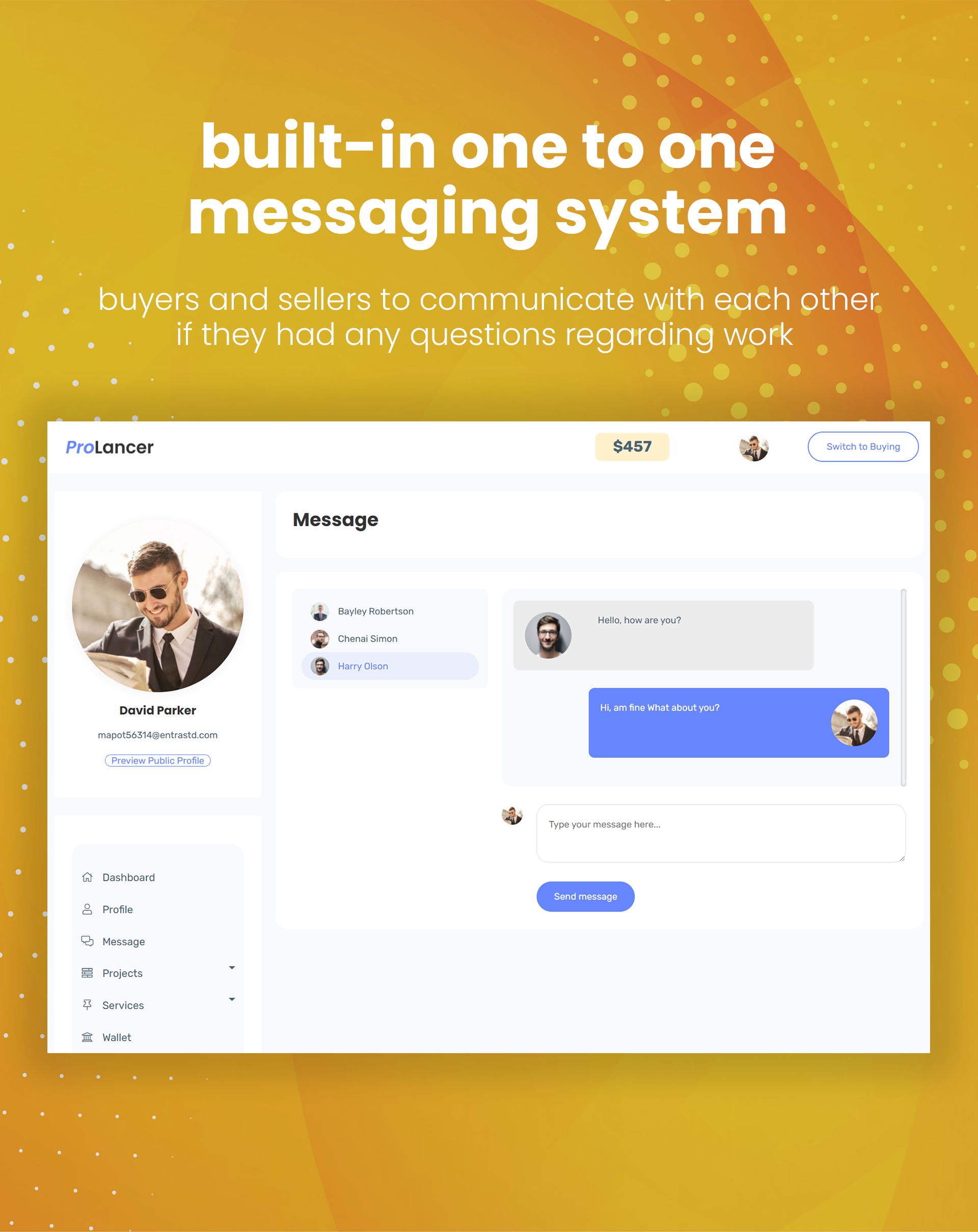The width and height of the screenshot is (978, 1232).
Task: Click the $457 wallet balance badge
Action: 633,447
